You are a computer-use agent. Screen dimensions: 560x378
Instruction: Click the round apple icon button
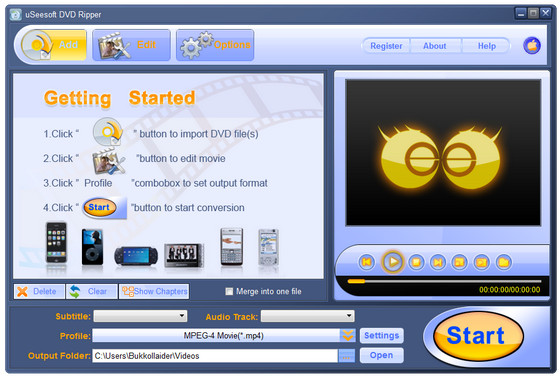point(532,46)
